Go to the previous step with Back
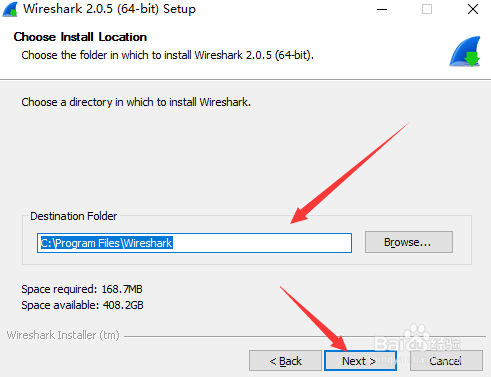This screenshot has height=377, width=491. pos(285,361)
